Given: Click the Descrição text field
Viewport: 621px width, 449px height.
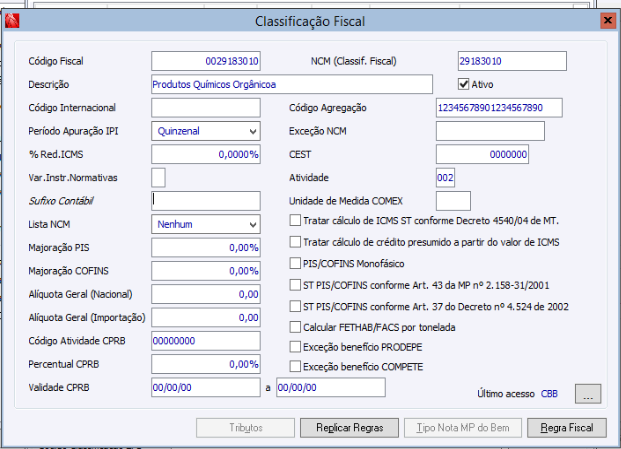Looking at the screenshot, I should point(291,84).
